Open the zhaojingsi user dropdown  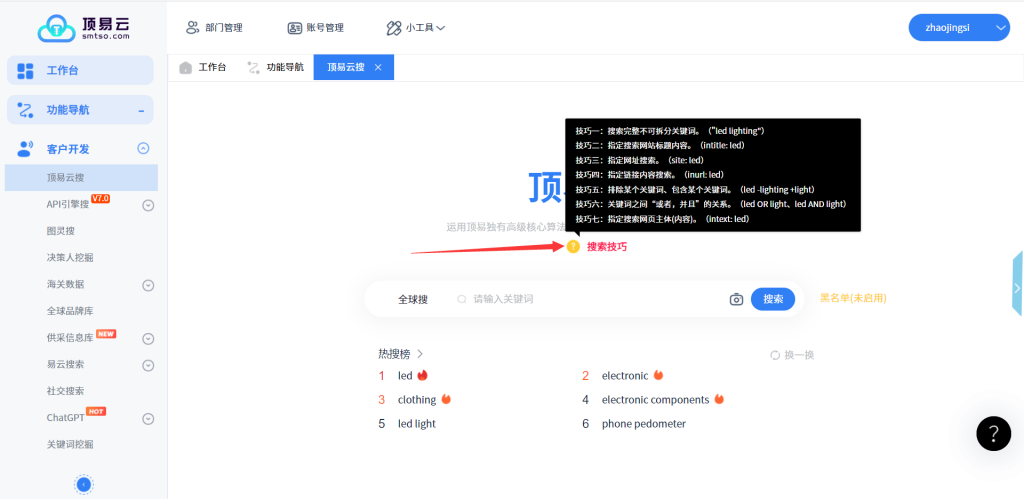tap(958, 28)
